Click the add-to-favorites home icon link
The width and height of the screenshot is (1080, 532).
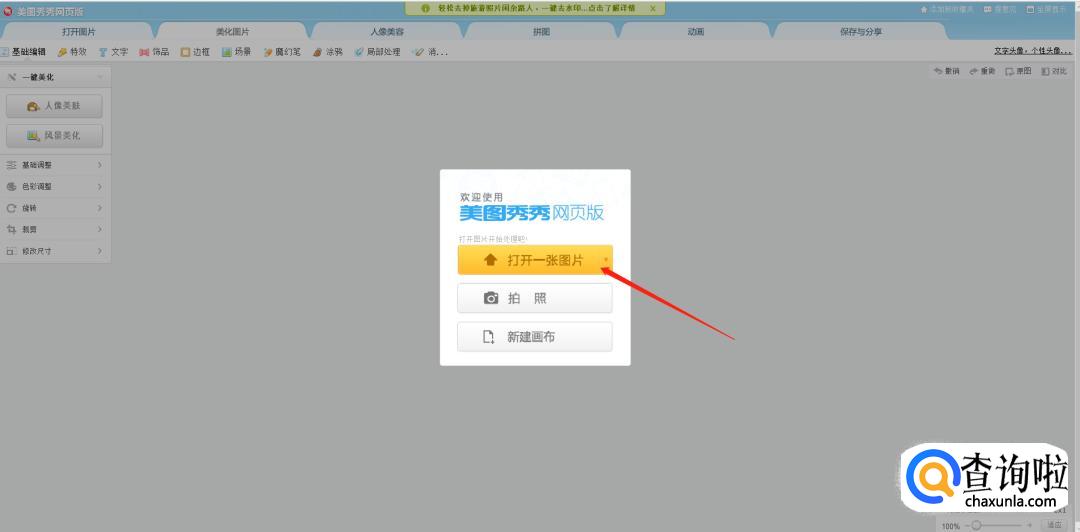[x=947, y=10]
